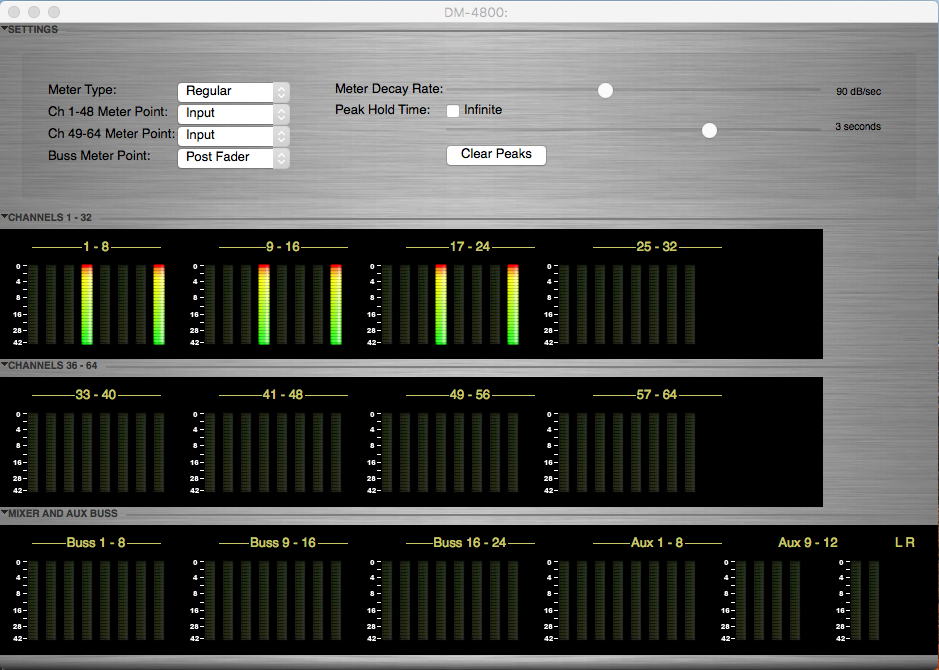The image size is (939, 670).
Task: Click the Peak Hold Time label
Action: click(x=382, y=110)
